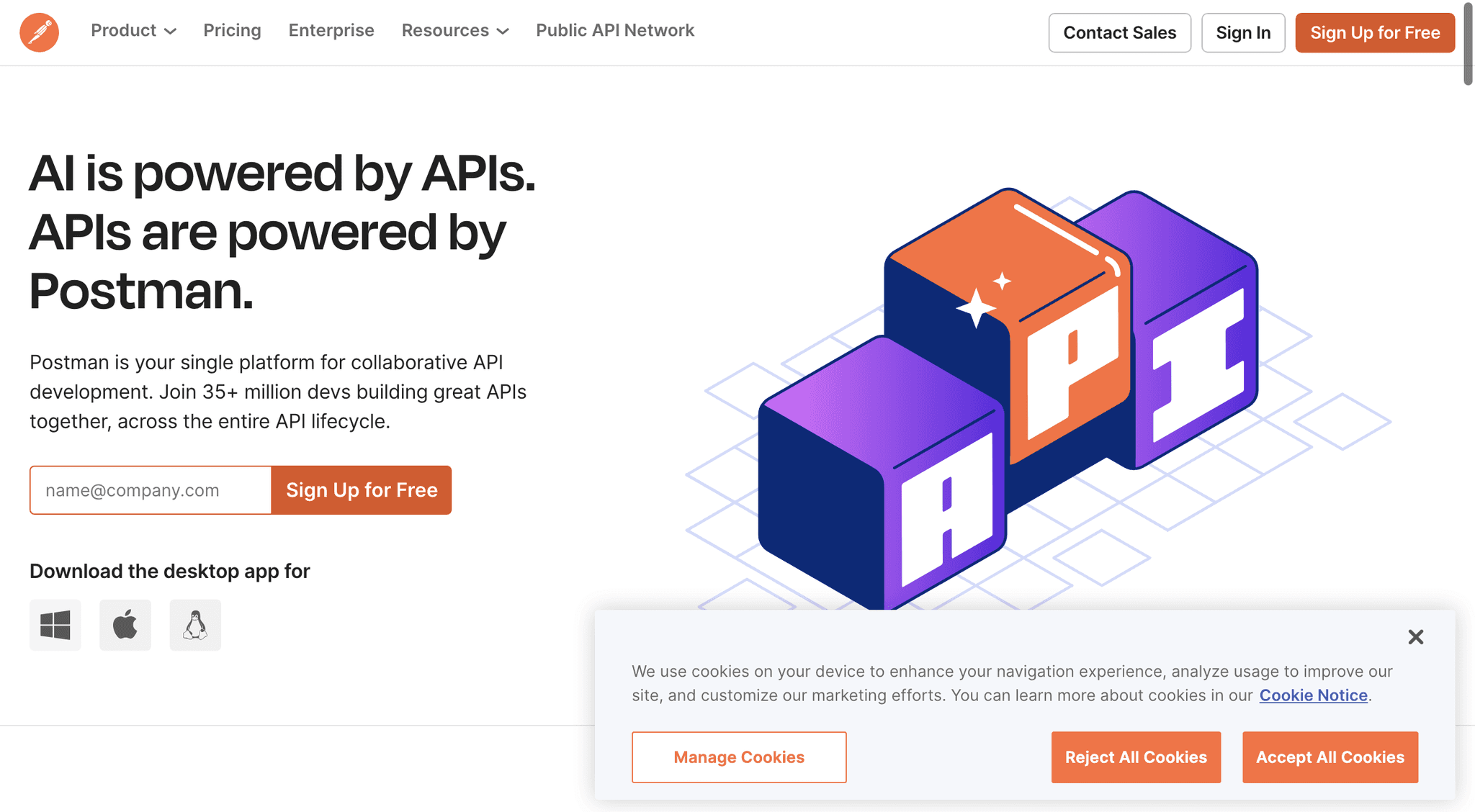Click Sign Up for Free in the header
Image resolution: width=1475 pixels, height=812 pixels.
(1374, 32)
